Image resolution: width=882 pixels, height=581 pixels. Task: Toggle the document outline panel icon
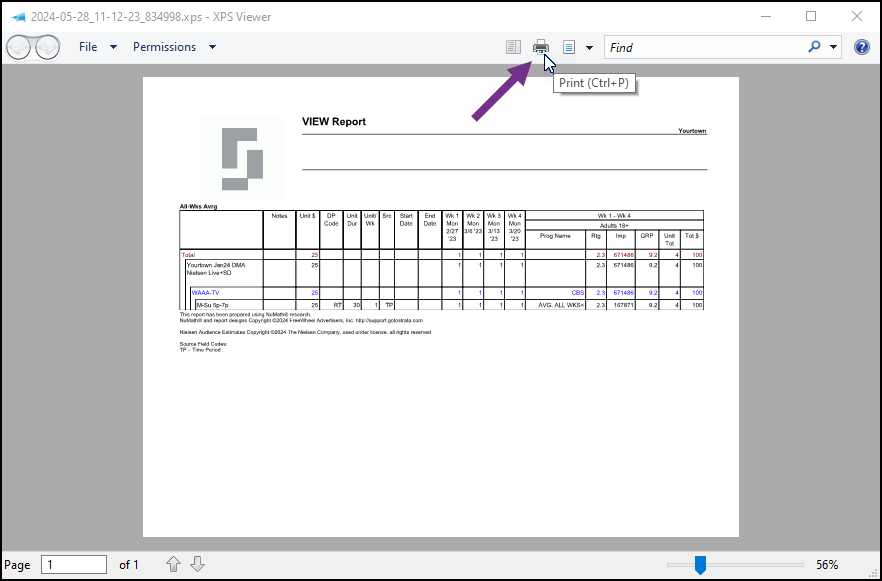pyautogui.click(x=513, y=47)
